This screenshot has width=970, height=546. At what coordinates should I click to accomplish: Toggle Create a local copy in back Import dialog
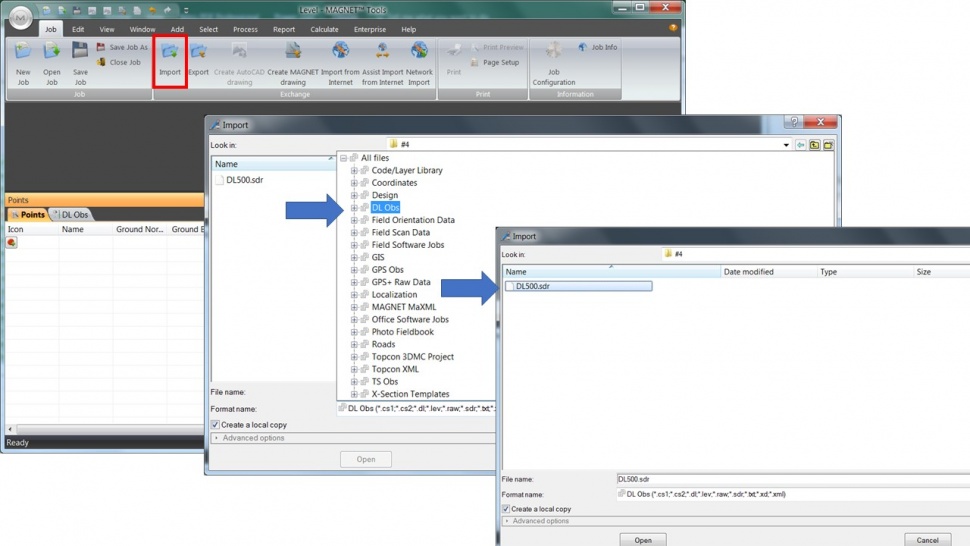coord(215,425)
